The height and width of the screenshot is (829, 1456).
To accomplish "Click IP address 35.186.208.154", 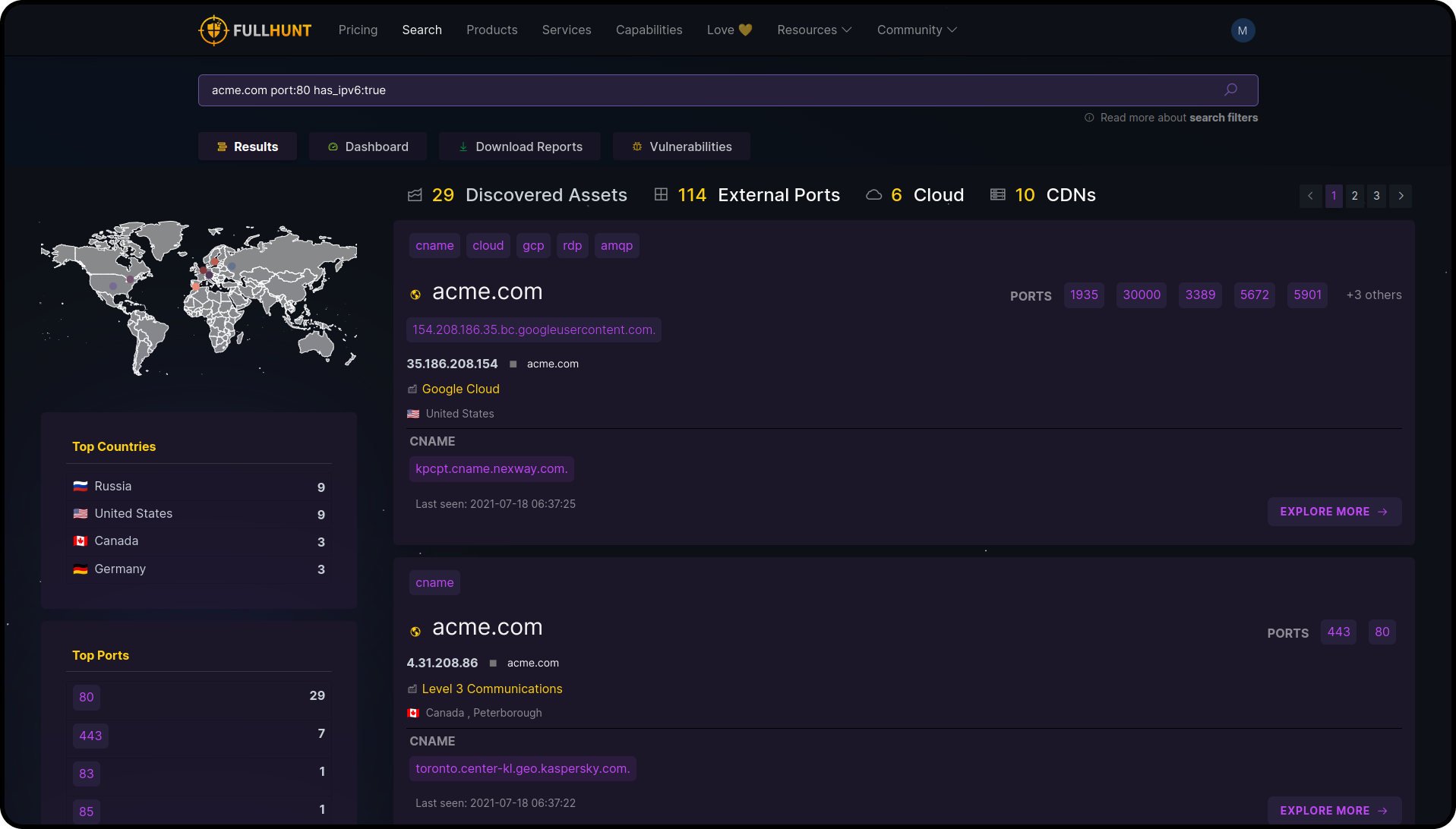I will tap(452, 364).
